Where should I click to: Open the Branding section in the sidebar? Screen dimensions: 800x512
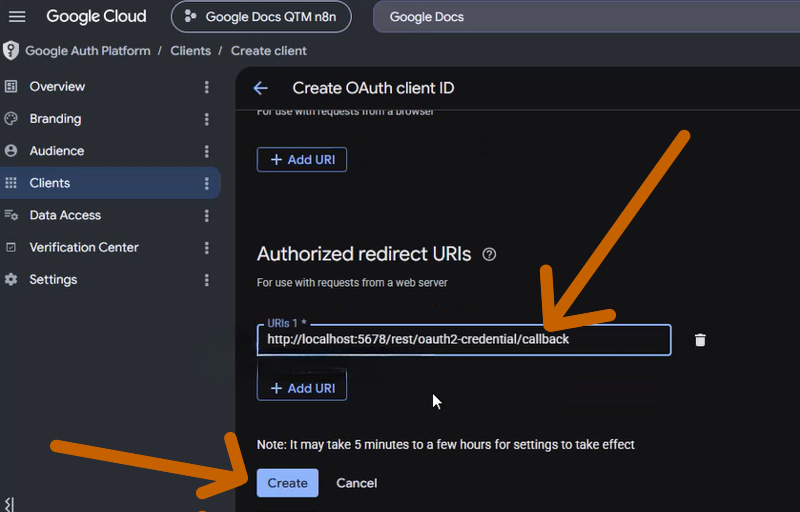[x=110, y=119]
